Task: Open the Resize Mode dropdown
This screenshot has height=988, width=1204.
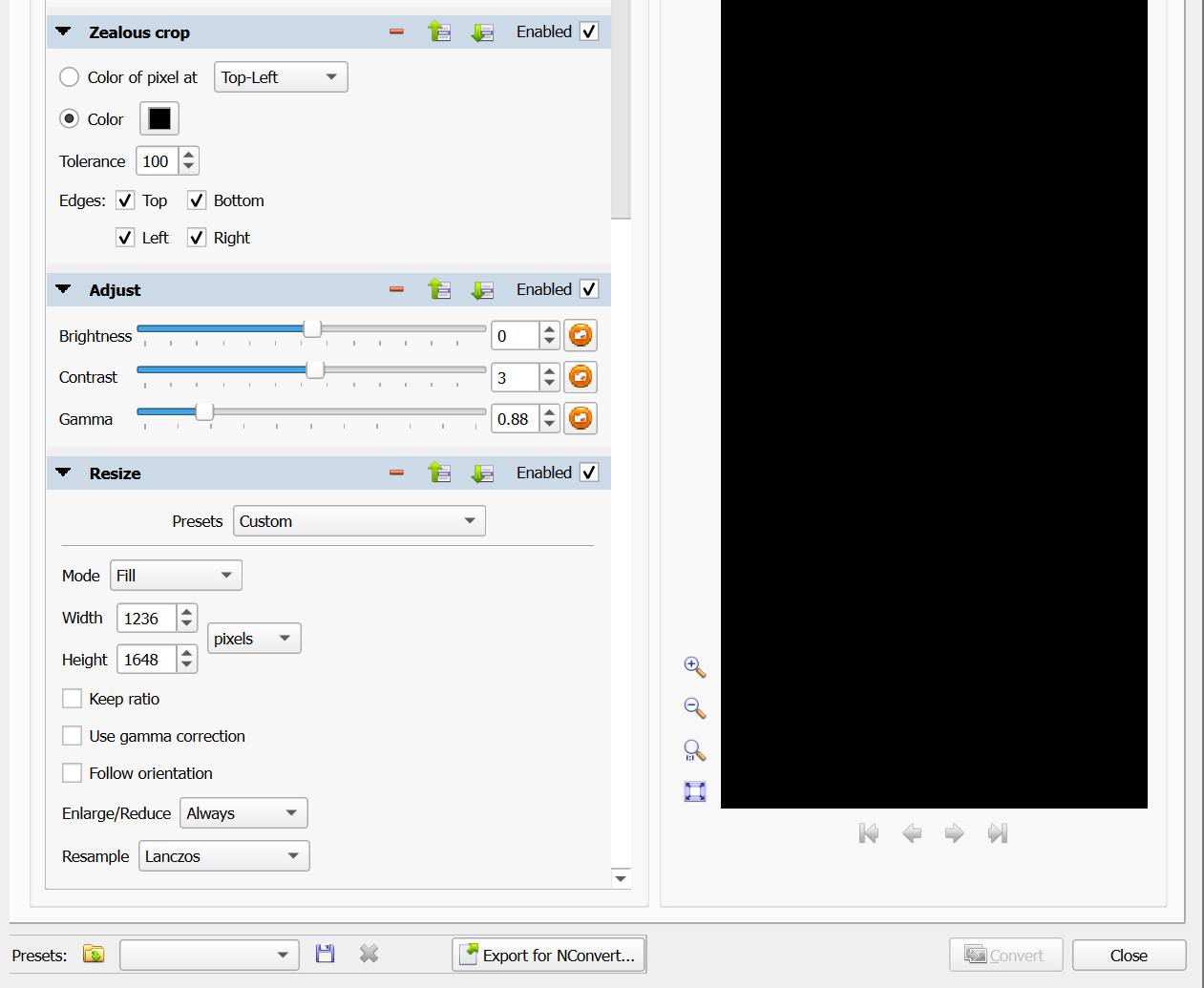Action: (176, 576)
